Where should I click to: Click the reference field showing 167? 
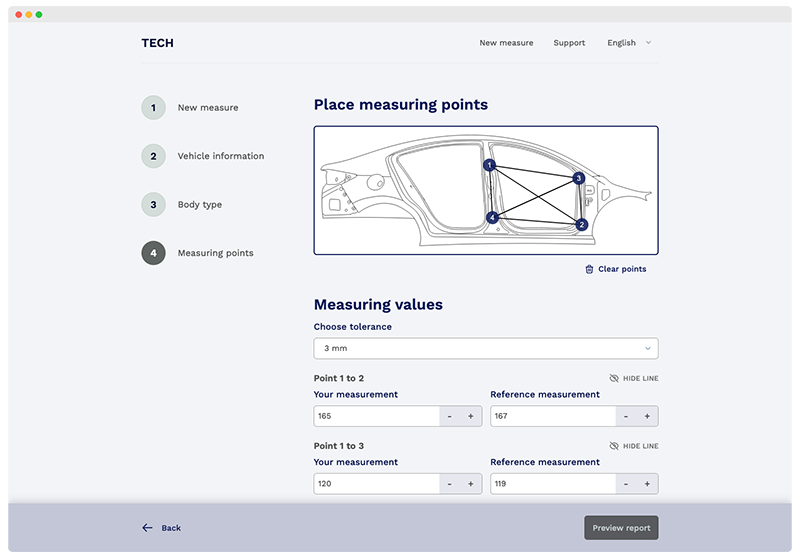553,416
